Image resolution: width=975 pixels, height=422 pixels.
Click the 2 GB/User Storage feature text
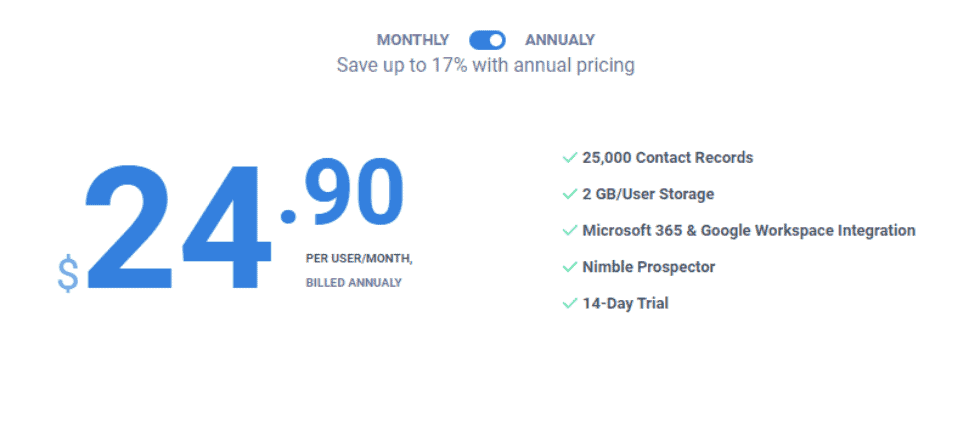(x=648, y=195)
